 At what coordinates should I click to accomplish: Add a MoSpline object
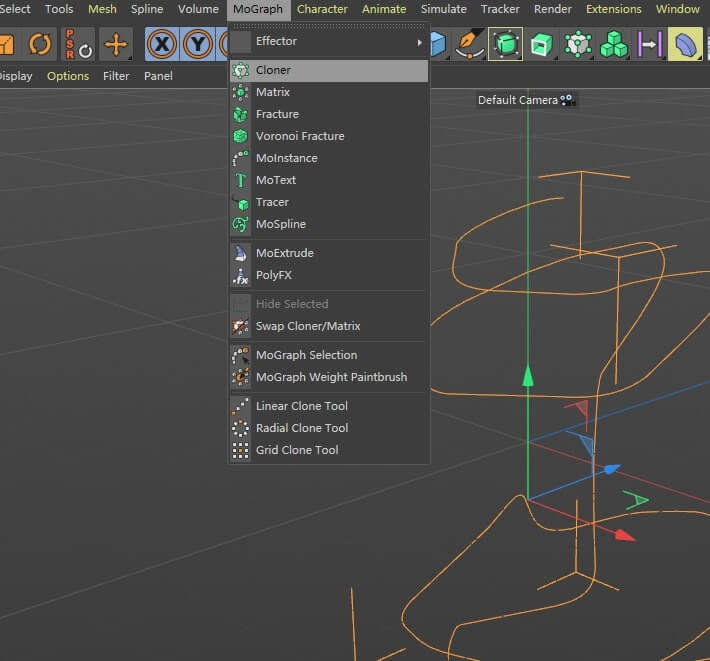pos(280,224)
